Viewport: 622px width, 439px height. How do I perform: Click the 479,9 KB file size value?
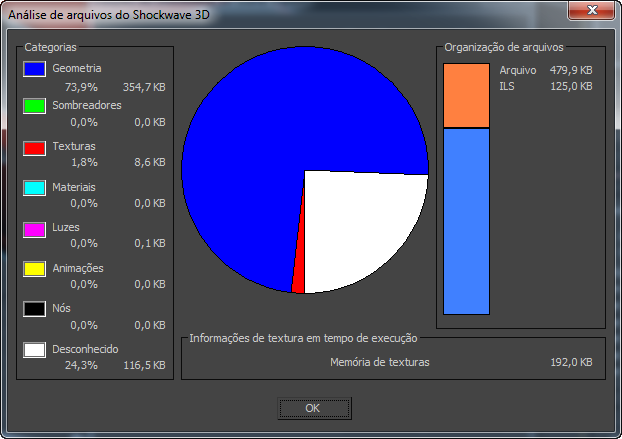tap(571, 70)
